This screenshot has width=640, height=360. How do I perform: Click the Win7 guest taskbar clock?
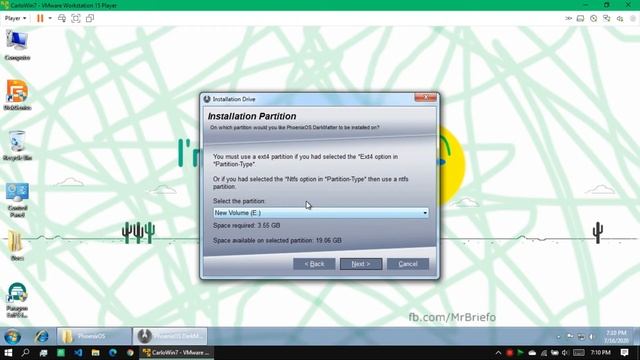tap(616, 337)
